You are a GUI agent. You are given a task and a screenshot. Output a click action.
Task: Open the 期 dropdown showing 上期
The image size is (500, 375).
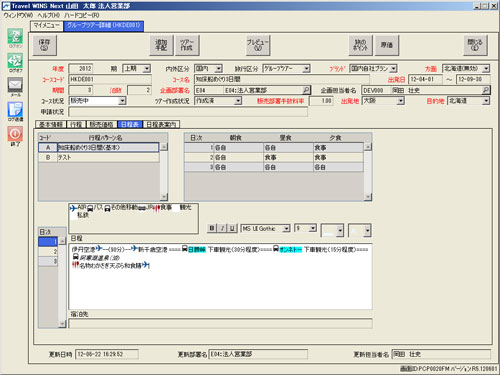click(x=147, y=69)
